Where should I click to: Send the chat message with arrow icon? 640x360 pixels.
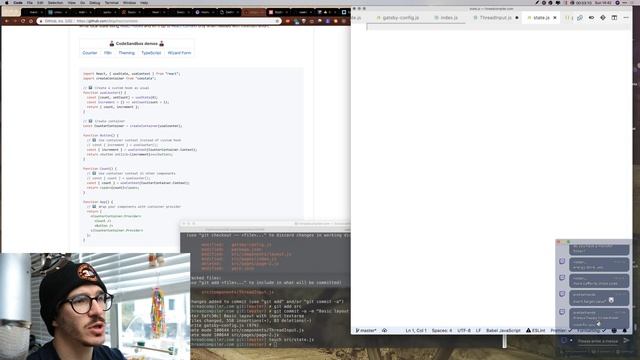tap(626, 340)
